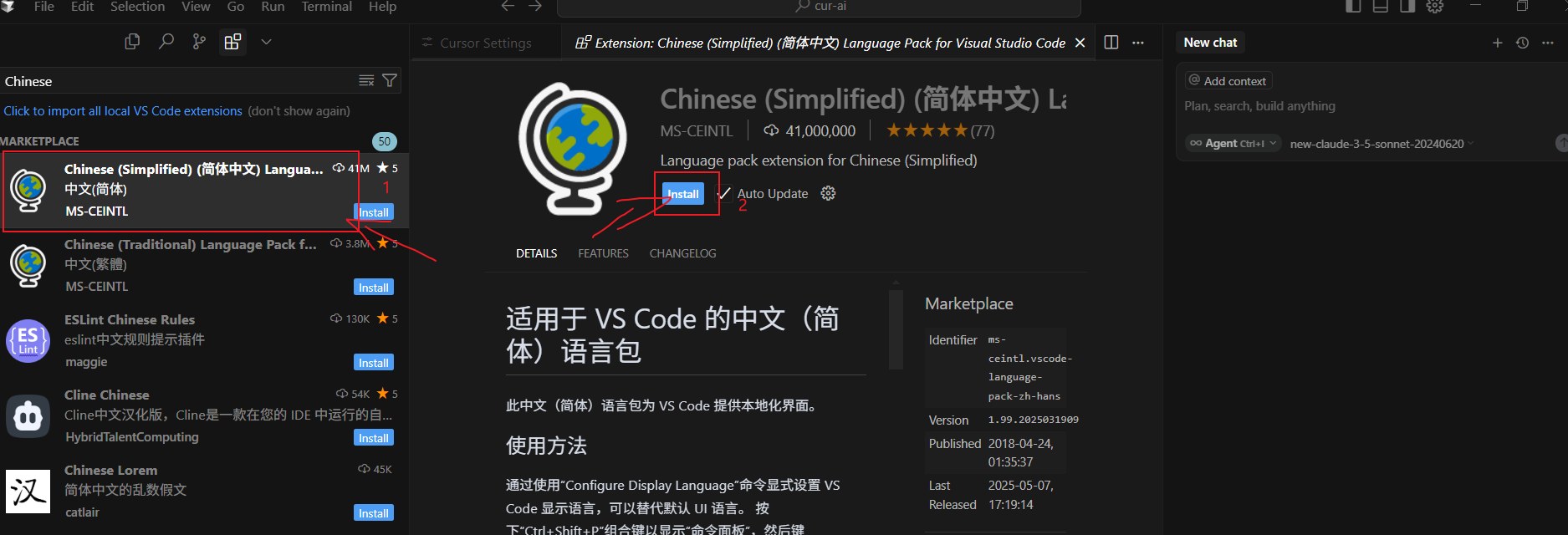Screen dimensions: 1568x535
Task: Open the Explorer view icon
Action: click(132, 41)
